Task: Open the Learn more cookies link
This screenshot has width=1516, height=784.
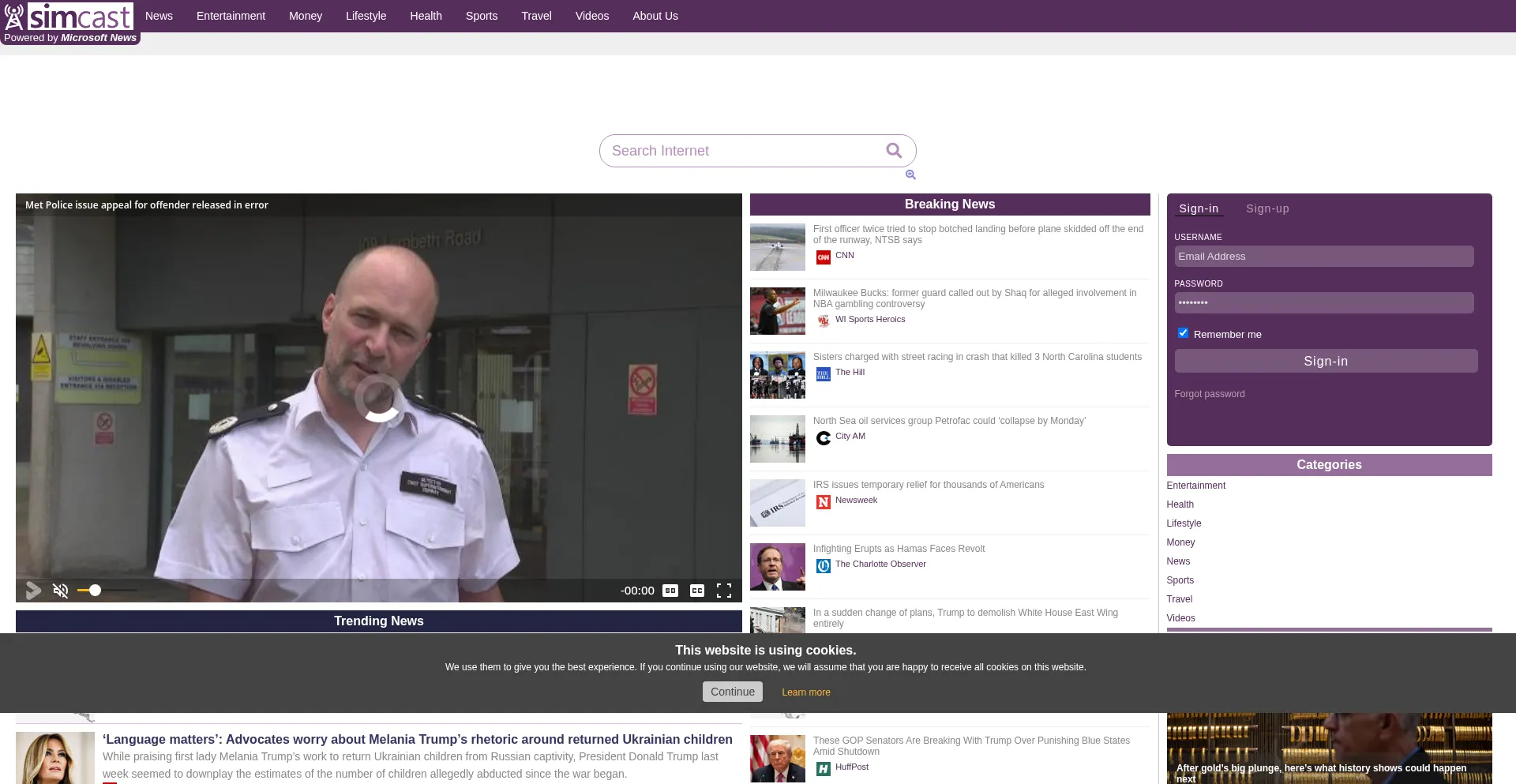Action: click(x=805, y=692)
